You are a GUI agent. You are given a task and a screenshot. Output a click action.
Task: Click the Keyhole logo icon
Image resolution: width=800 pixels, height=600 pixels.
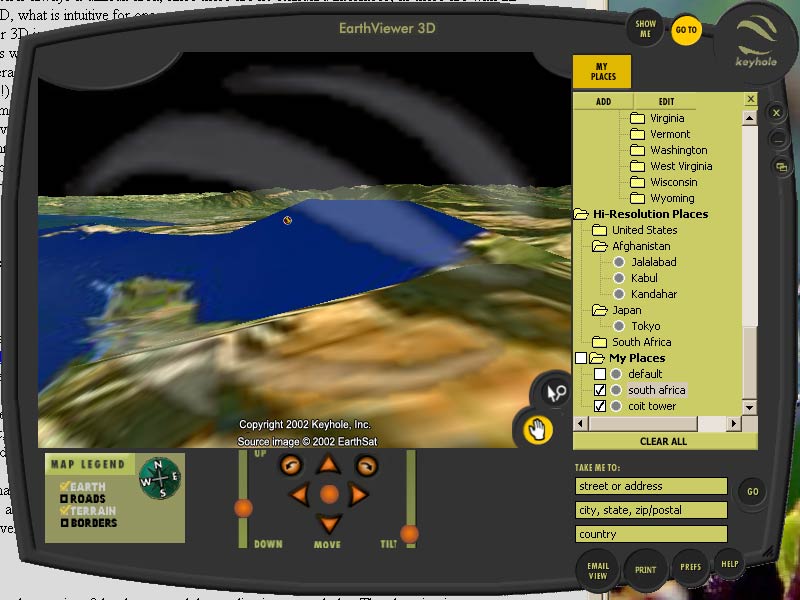(x=756, y=41)
